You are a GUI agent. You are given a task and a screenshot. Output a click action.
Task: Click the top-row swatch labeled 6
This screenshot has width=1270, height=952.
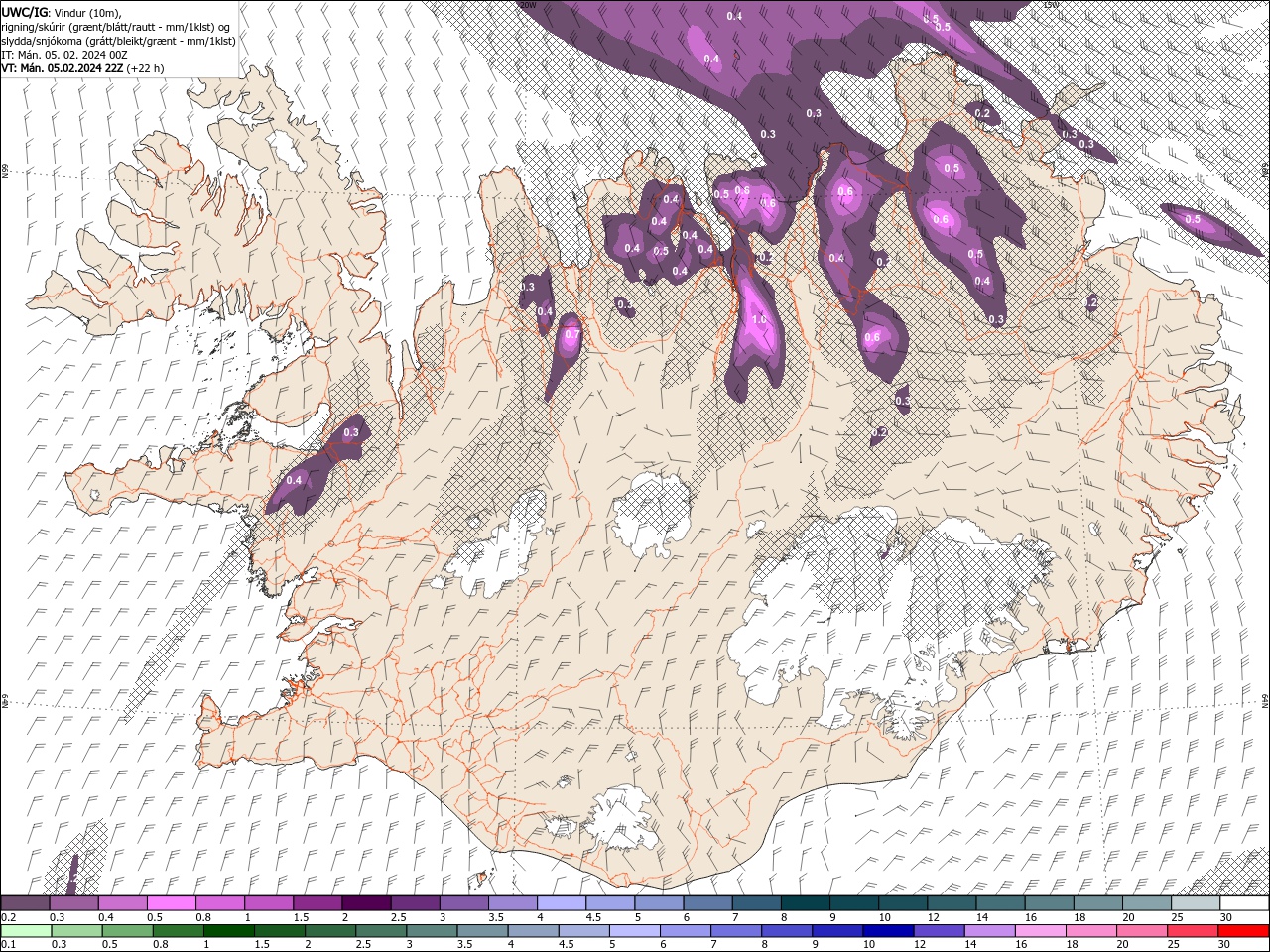pyautogui.click(x=706, y=903)
